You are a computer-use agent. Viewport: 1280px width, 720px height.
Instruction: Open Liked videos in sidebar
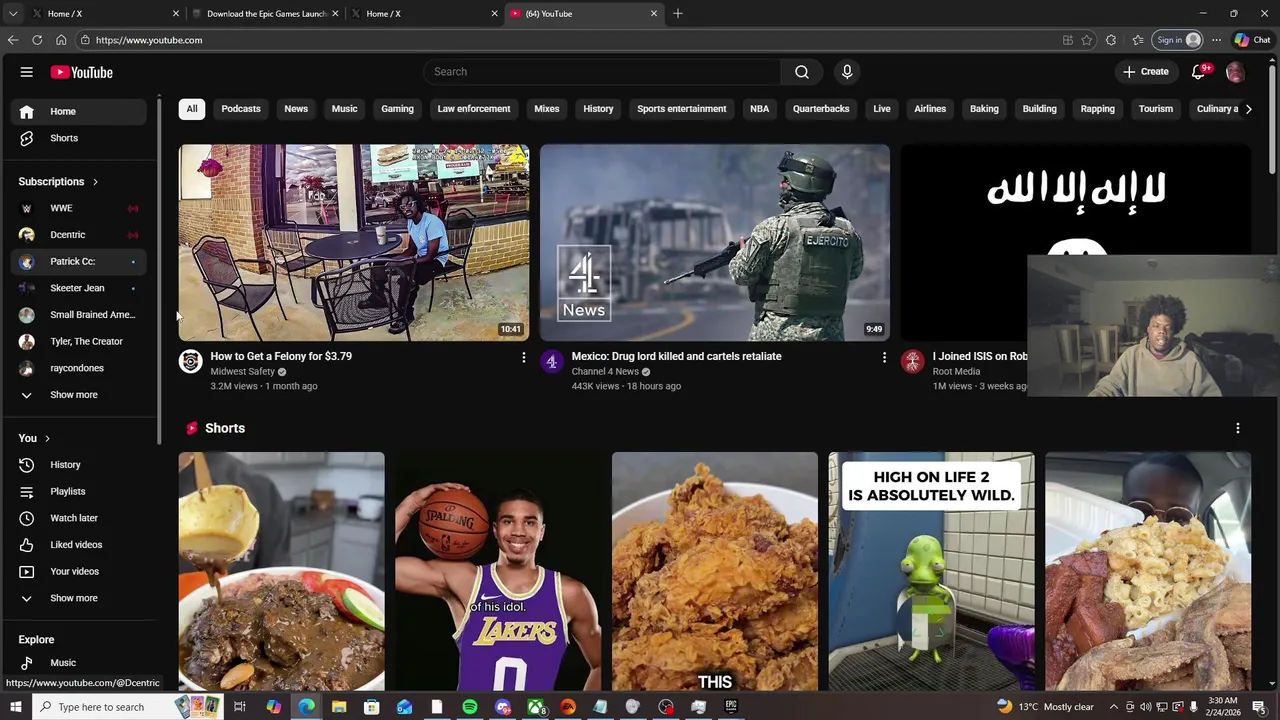point(80,545)
